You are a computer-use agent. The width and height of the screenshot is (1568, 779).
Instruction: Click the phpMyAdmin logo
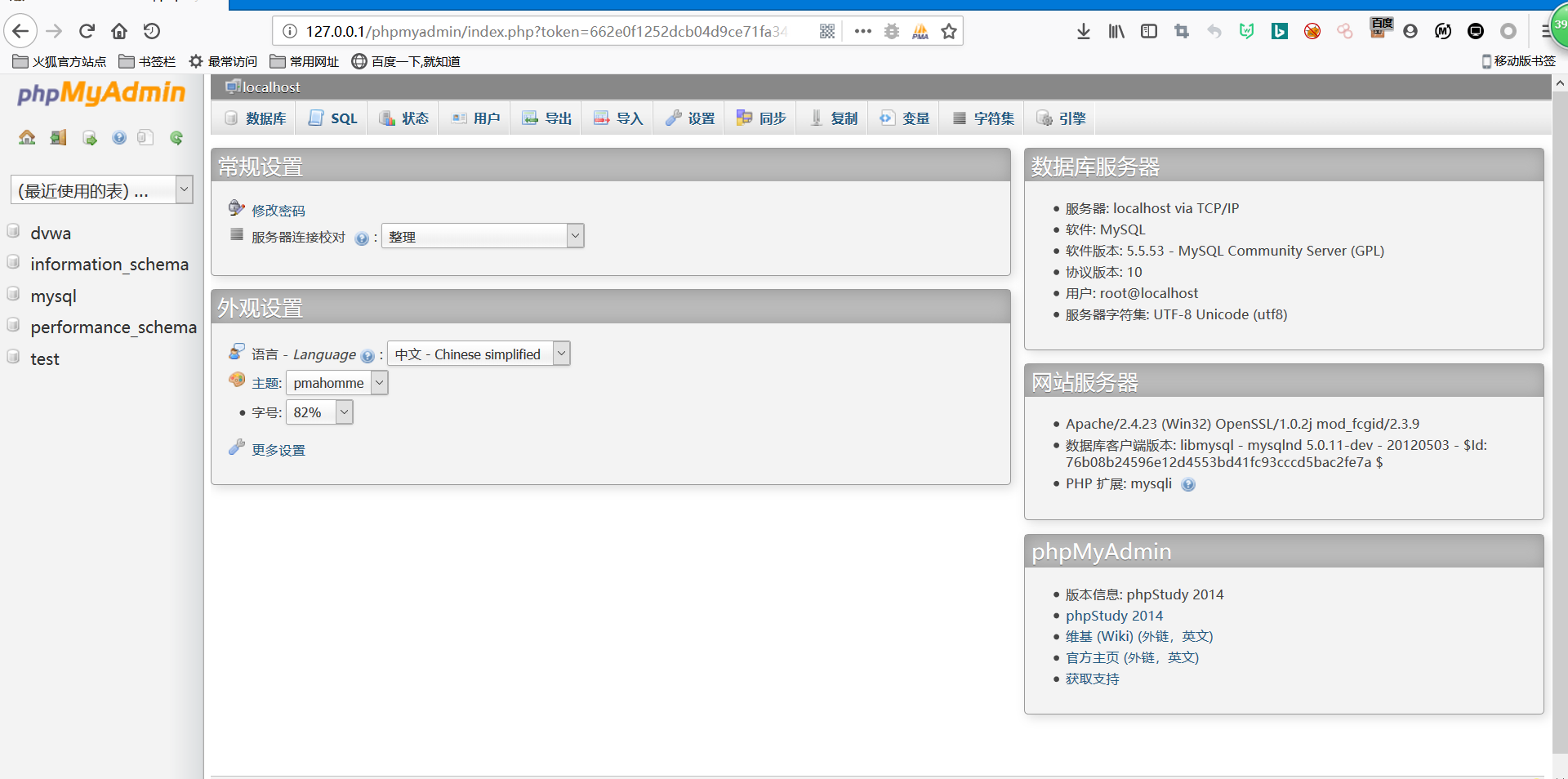coord(101,93)
